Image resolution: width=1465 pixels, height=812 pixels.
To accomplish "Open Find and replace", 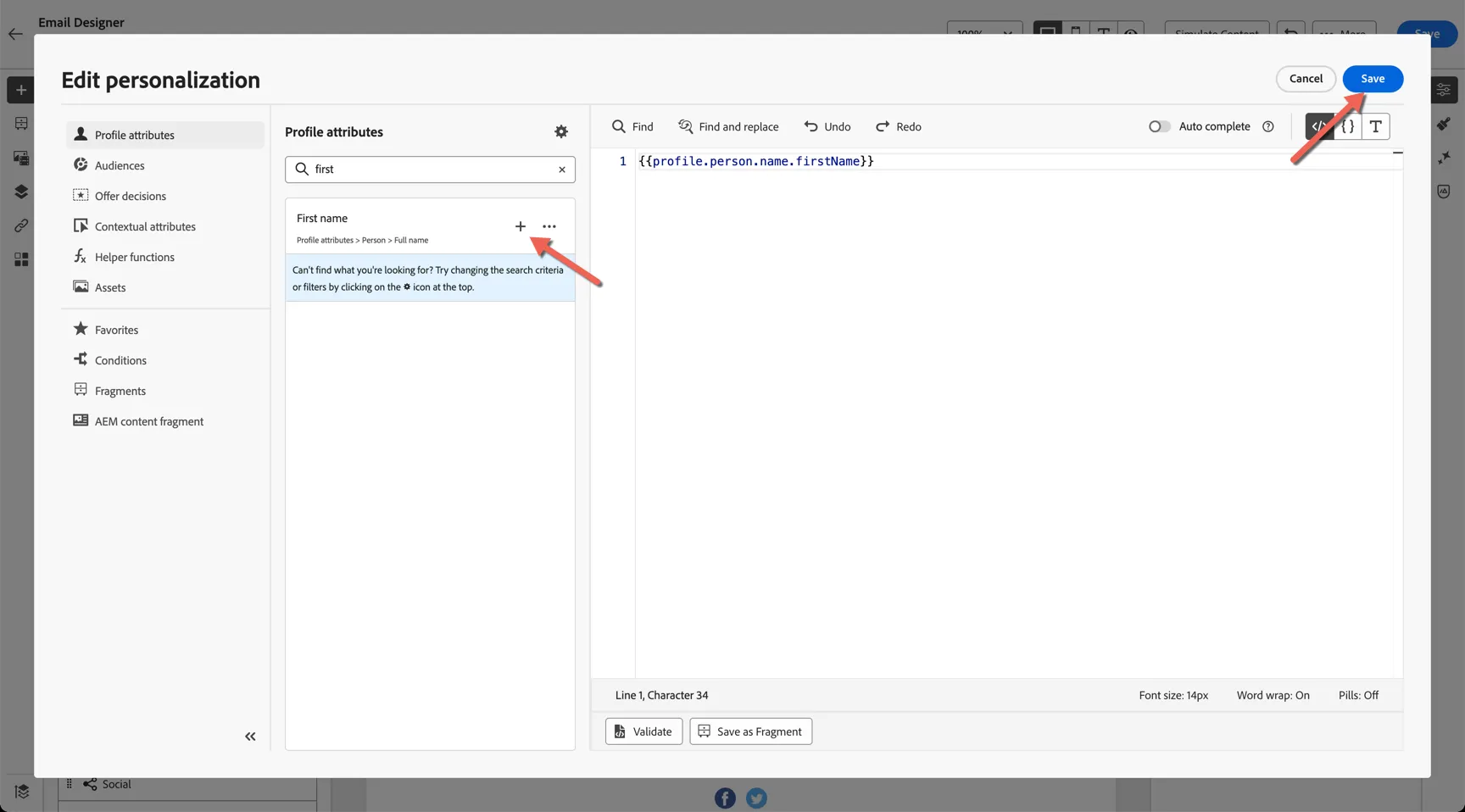I will (x=728, y=126).
